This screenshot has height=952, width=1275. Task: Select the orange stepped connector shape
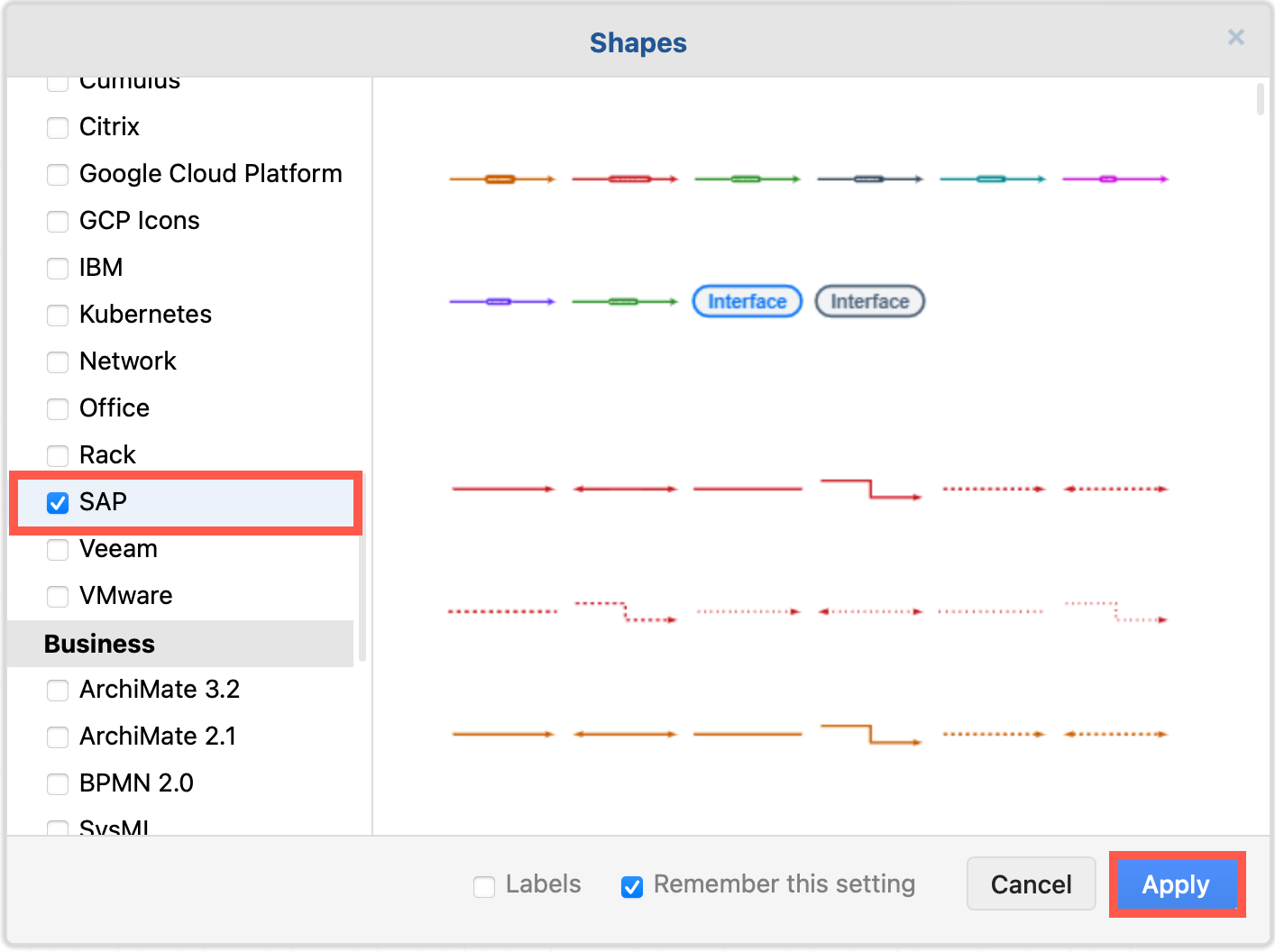pyautogui.click(x=869, y=736)
